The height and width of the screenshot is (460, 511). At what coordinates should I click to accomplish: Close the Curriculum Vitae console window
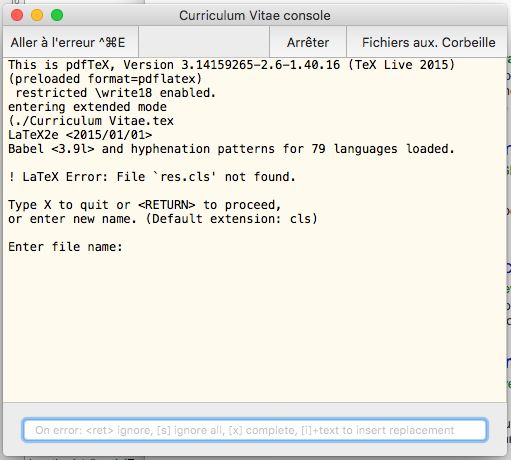[x=17, y=15]
